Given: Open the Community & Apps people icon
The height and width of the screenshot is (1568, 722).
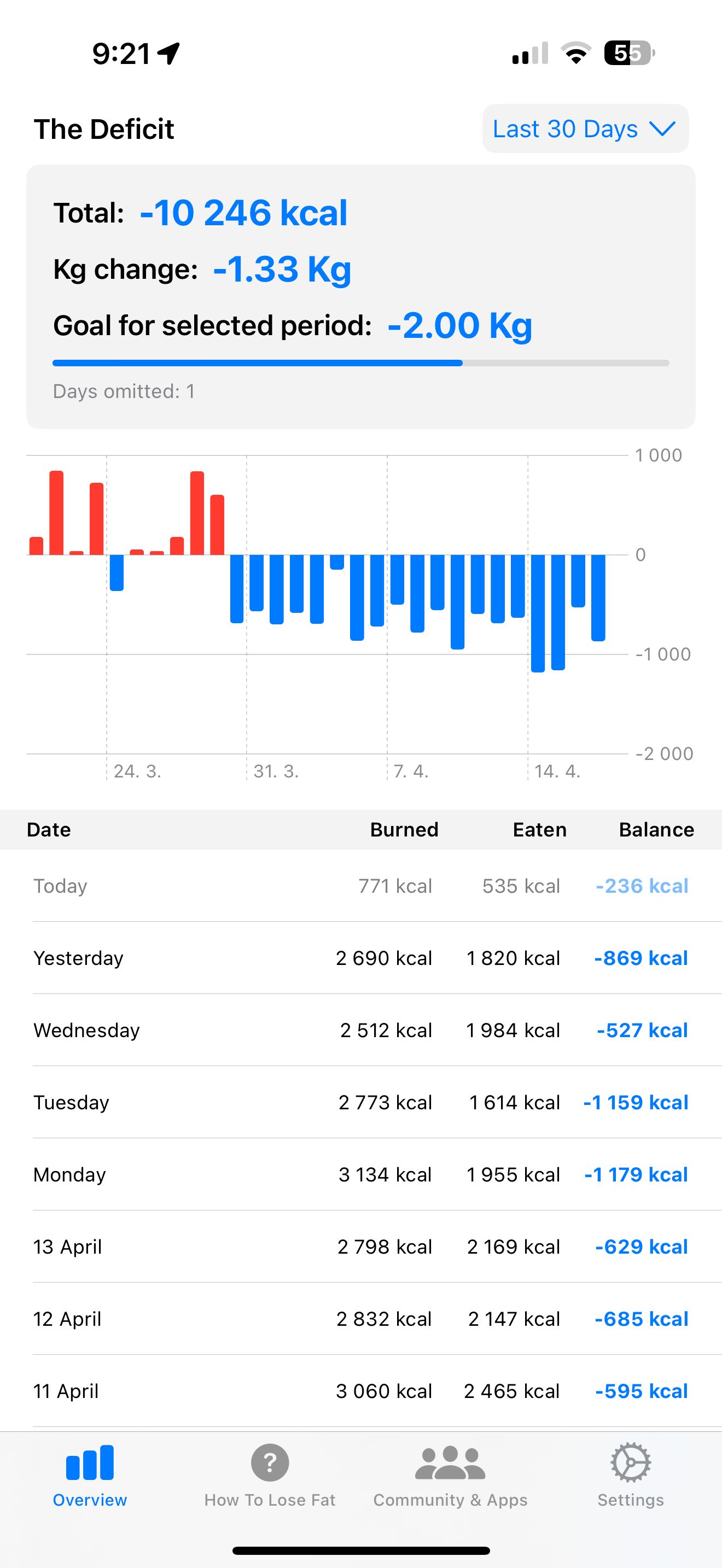Looking at the screenshot, I should coord(450,1462).
